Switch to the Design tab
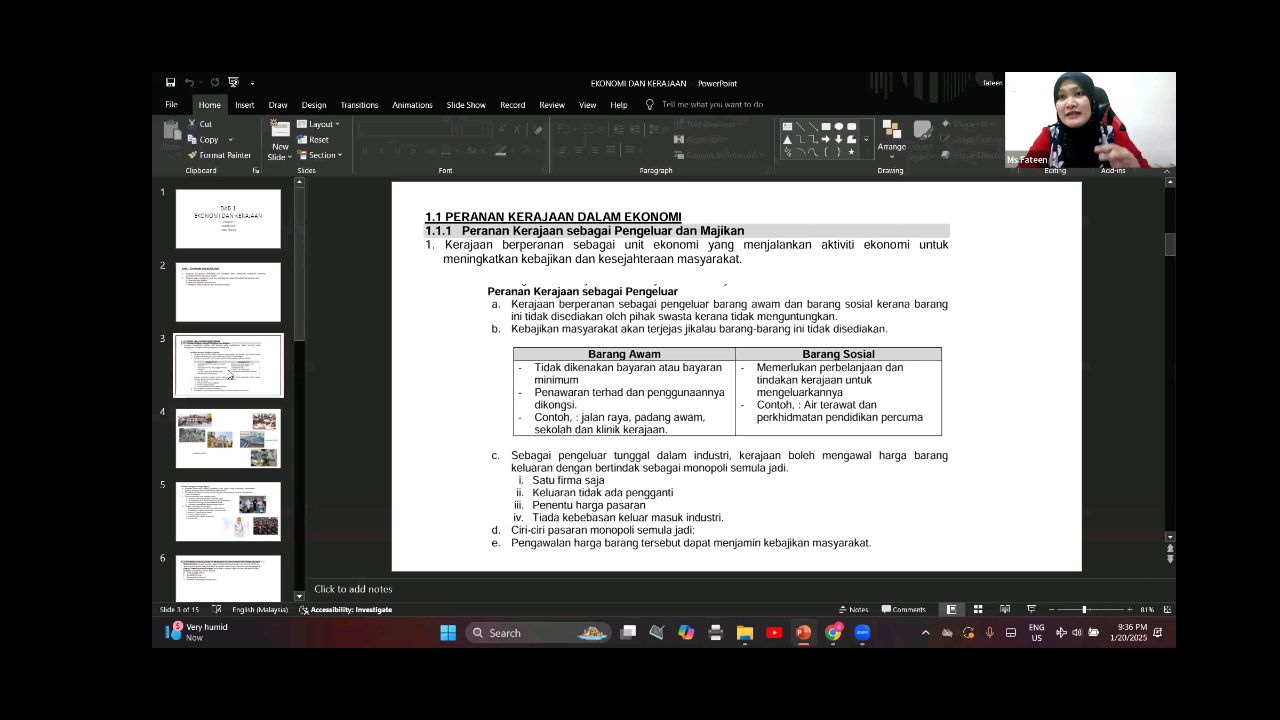Viewport: 1280px width, 720px height. click(314, 104)
